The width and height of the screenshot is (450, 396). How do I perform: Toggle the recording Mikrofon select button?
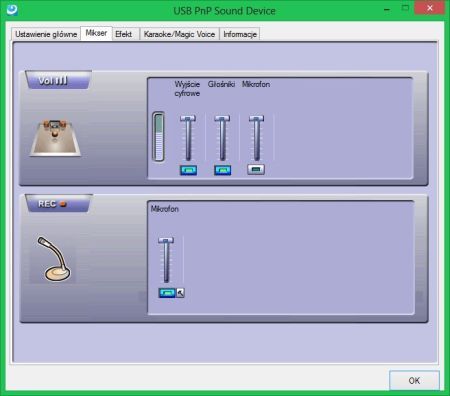[167, 293]
